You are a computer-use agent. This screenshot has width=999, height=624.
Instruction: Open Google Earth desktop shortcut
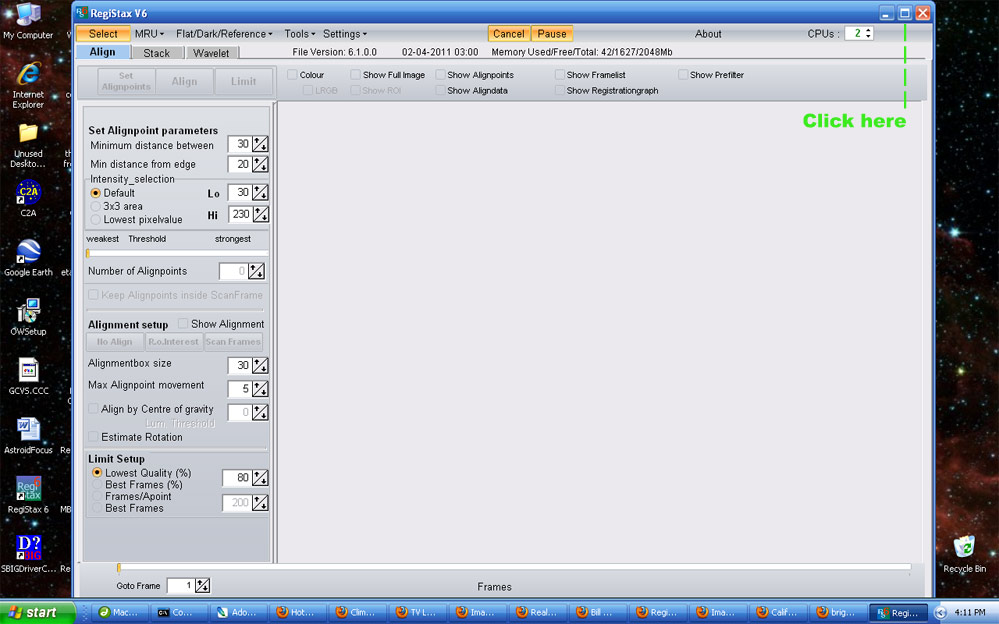28,258
